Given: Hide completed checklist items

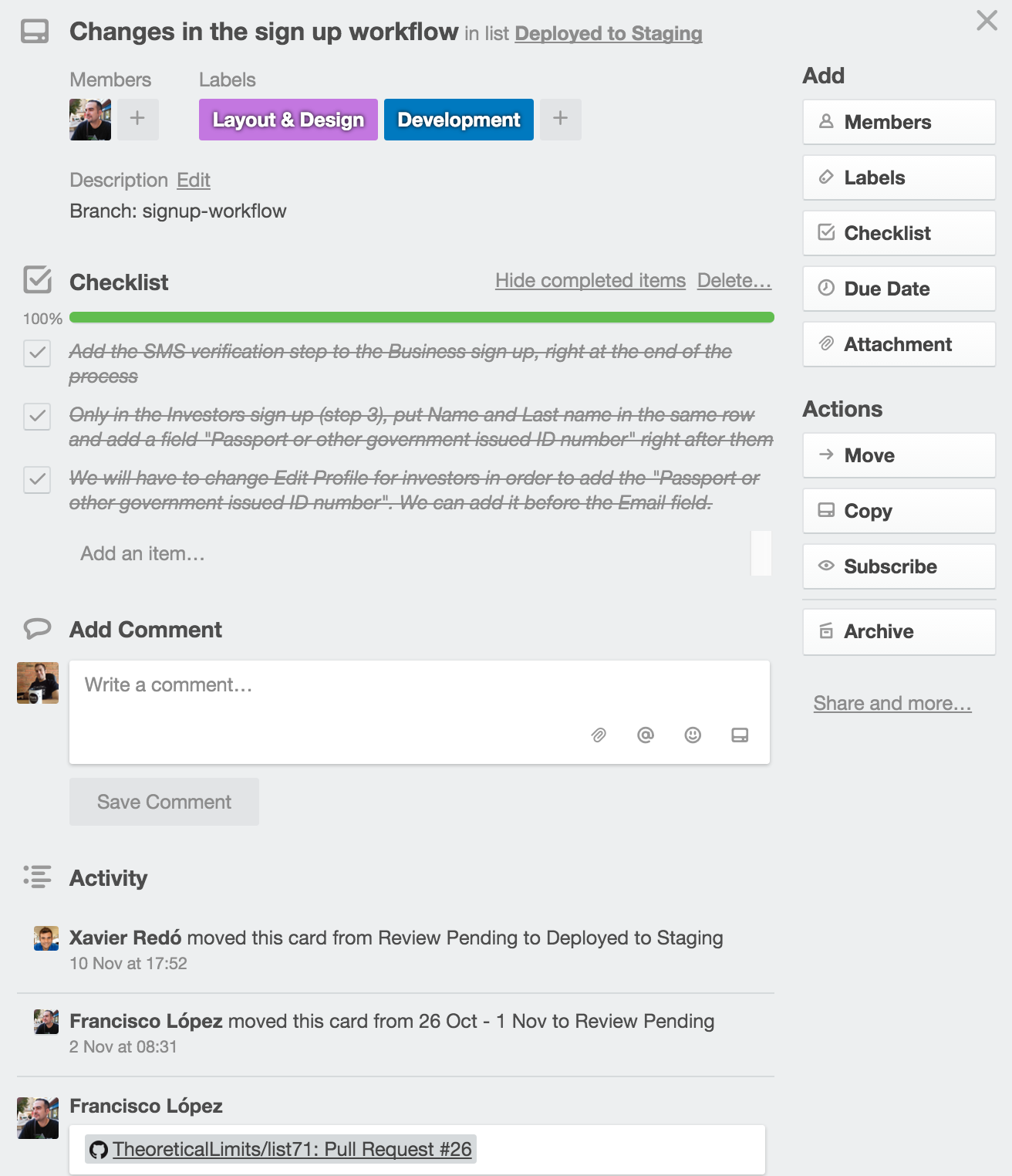Looking at the screenshot, I should point(591,280).
